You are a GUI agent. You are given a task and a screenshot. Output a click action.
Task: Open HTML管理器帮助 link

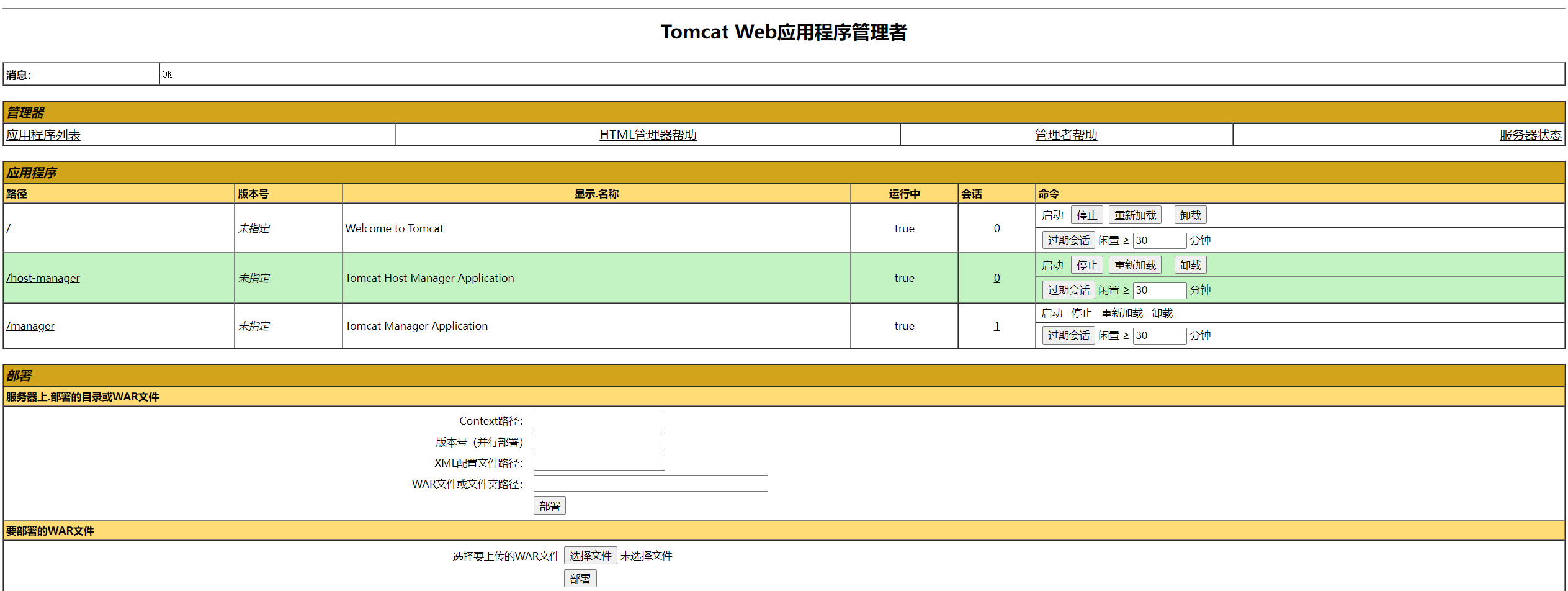pos(648,135)
